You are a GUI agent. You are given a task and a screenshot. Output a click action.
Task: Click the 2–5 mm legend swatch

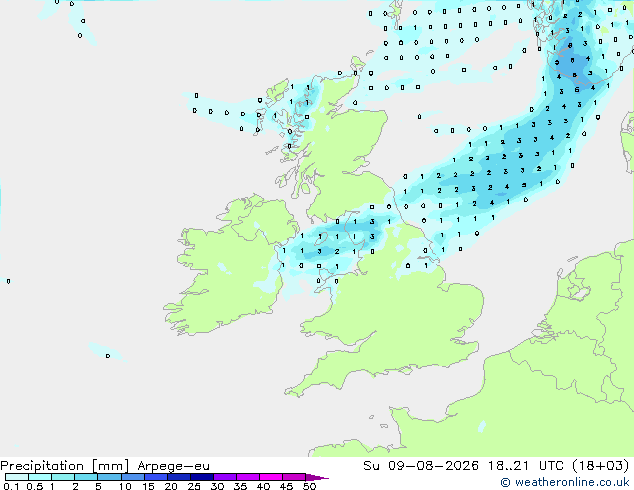point(86,477)
